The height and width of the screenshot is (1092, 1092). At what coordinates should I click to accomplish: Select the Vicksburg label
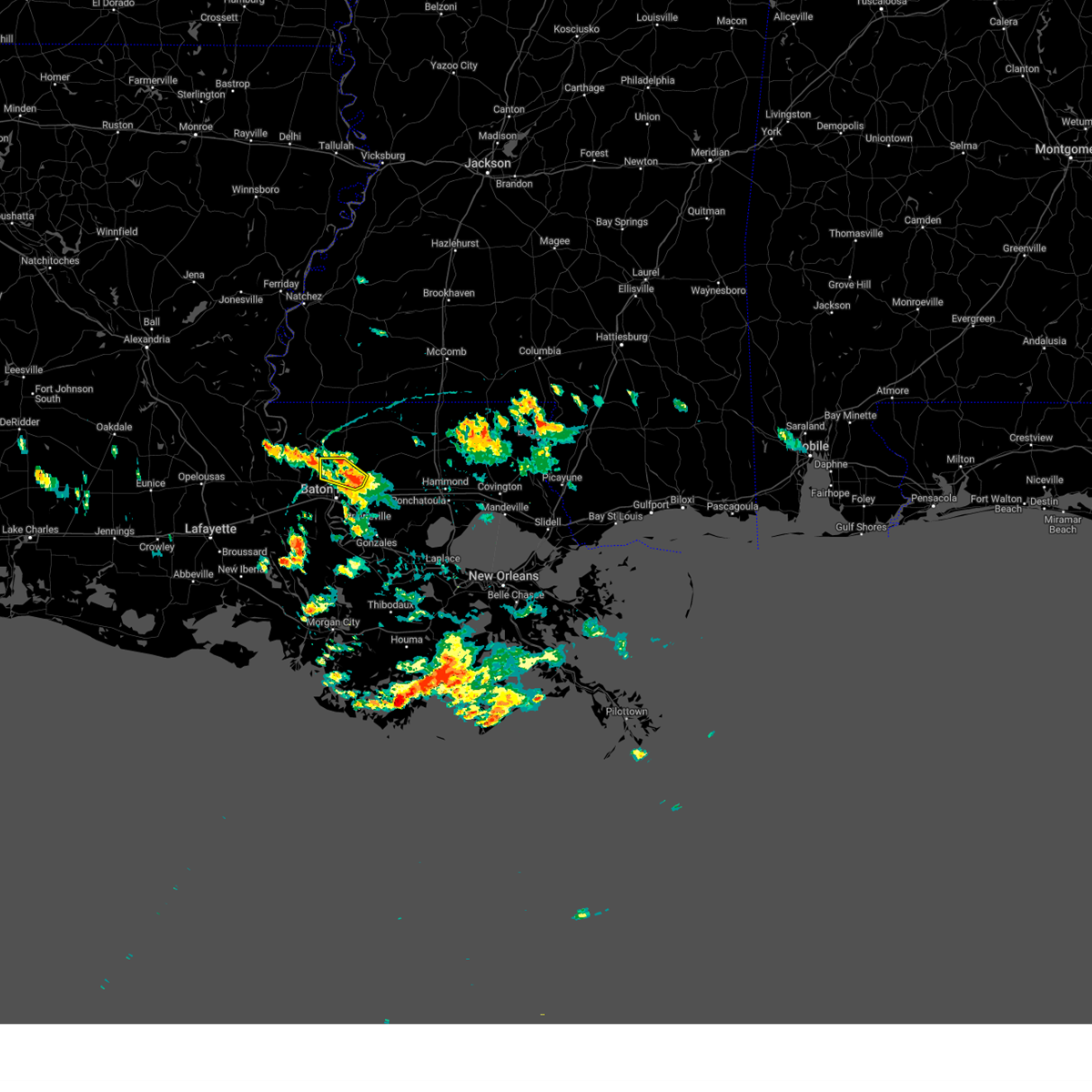[x=383, y=156]
